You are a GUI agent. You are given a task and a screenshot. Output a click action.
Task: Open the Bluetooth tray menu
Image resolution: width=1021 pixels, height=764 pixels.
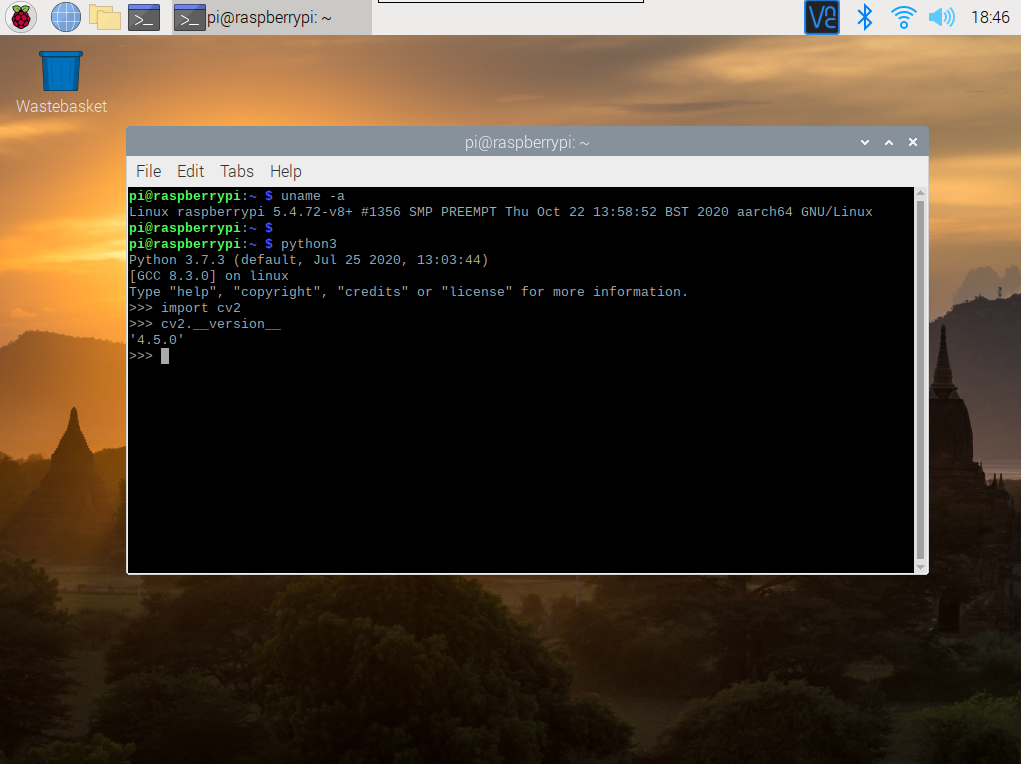click(866, 17)
